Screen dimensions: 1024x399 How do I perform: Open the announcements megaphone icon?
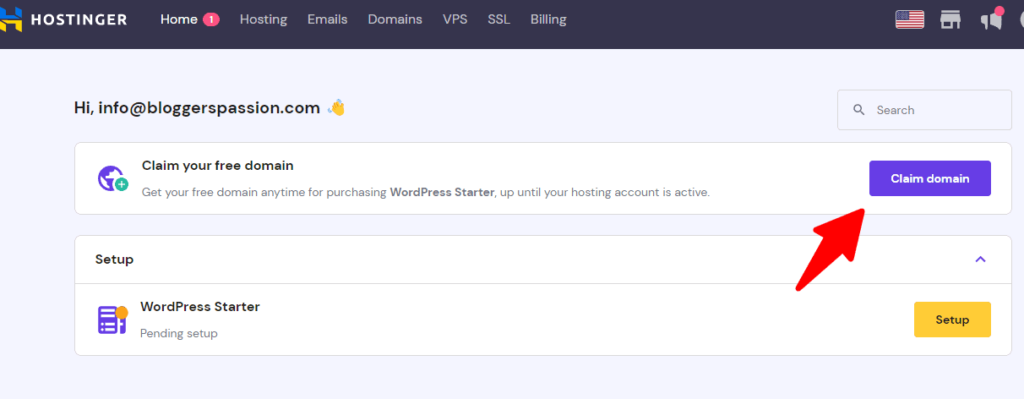991,19
